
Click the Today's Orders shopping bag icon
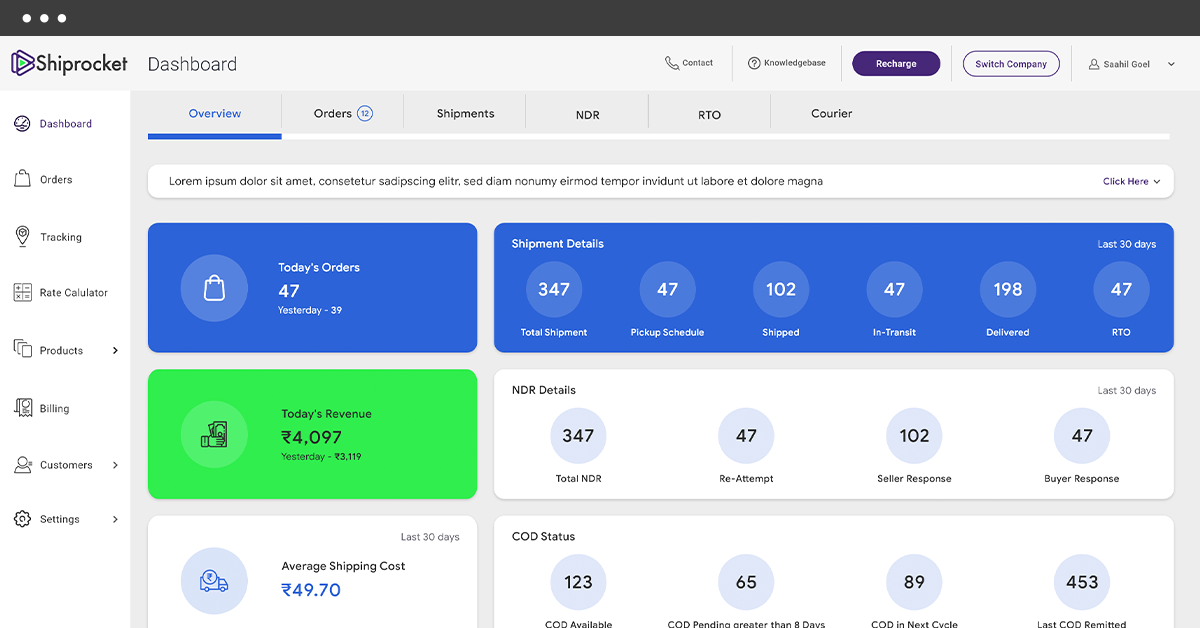(214, 288)
